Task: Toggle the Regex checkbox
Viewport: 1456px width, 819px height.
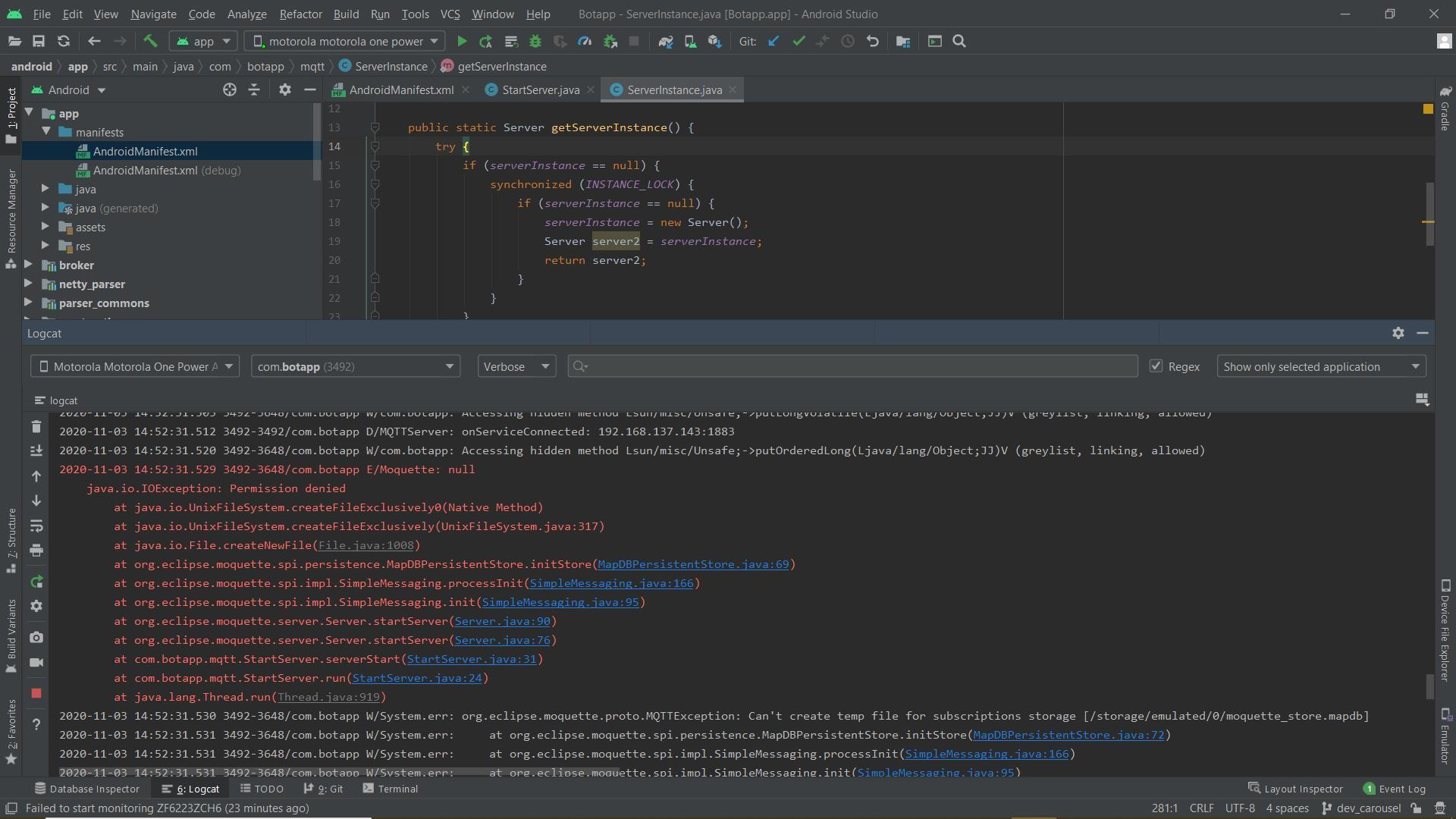Action: tap(1156, 366)
